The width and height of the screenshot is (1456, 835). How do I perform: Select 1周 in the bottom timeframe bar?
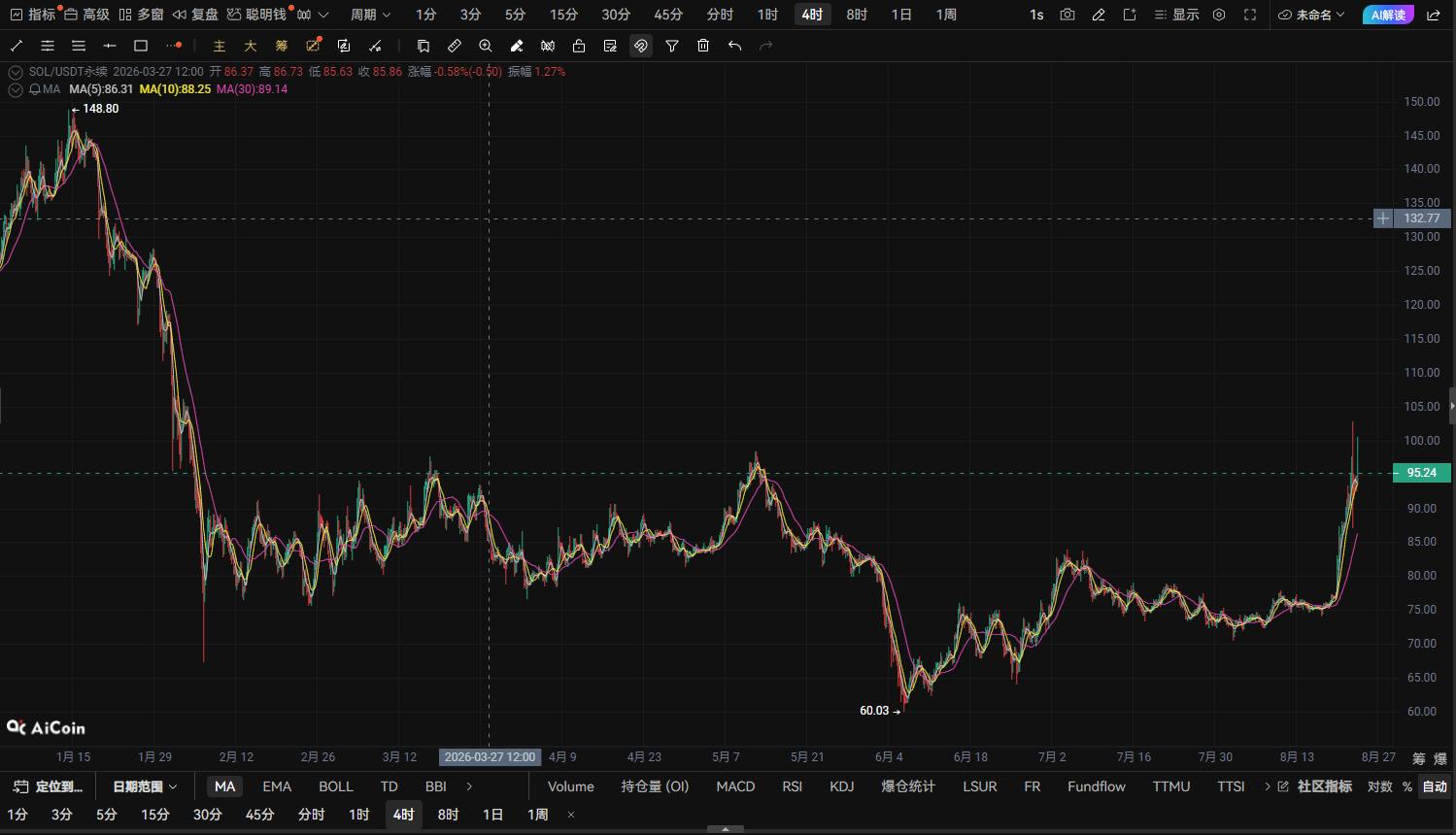[x=538, y=815]
